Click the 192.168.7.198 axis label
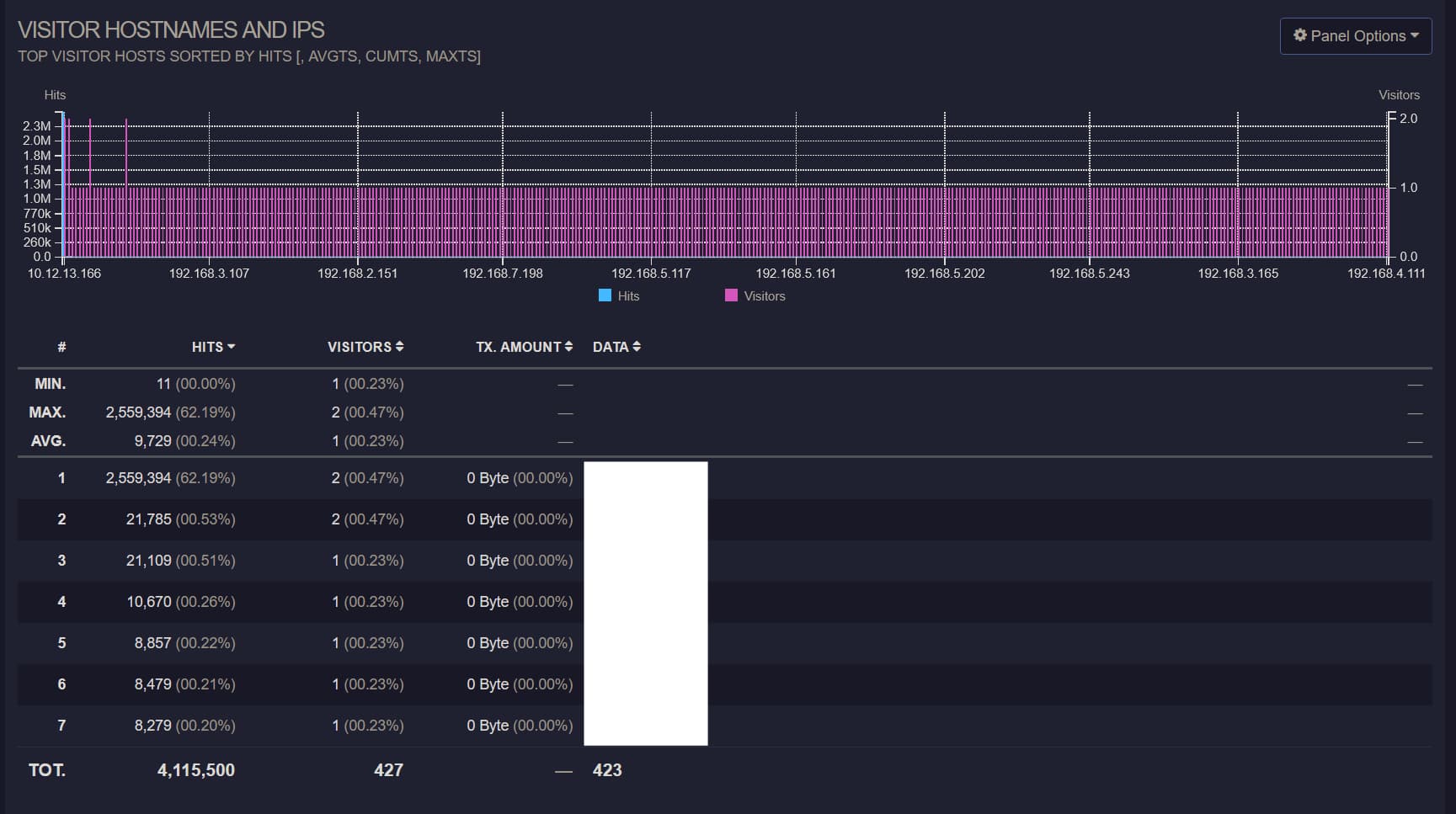The image size is (1456, 814). pyautogui.click(x=503, y=274)
